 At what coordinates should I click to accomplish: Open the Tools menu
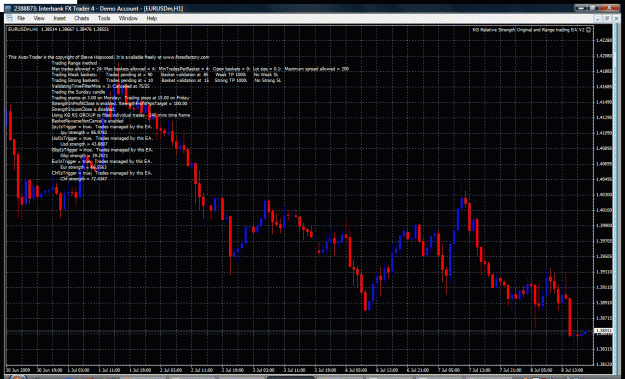point(104,18)
